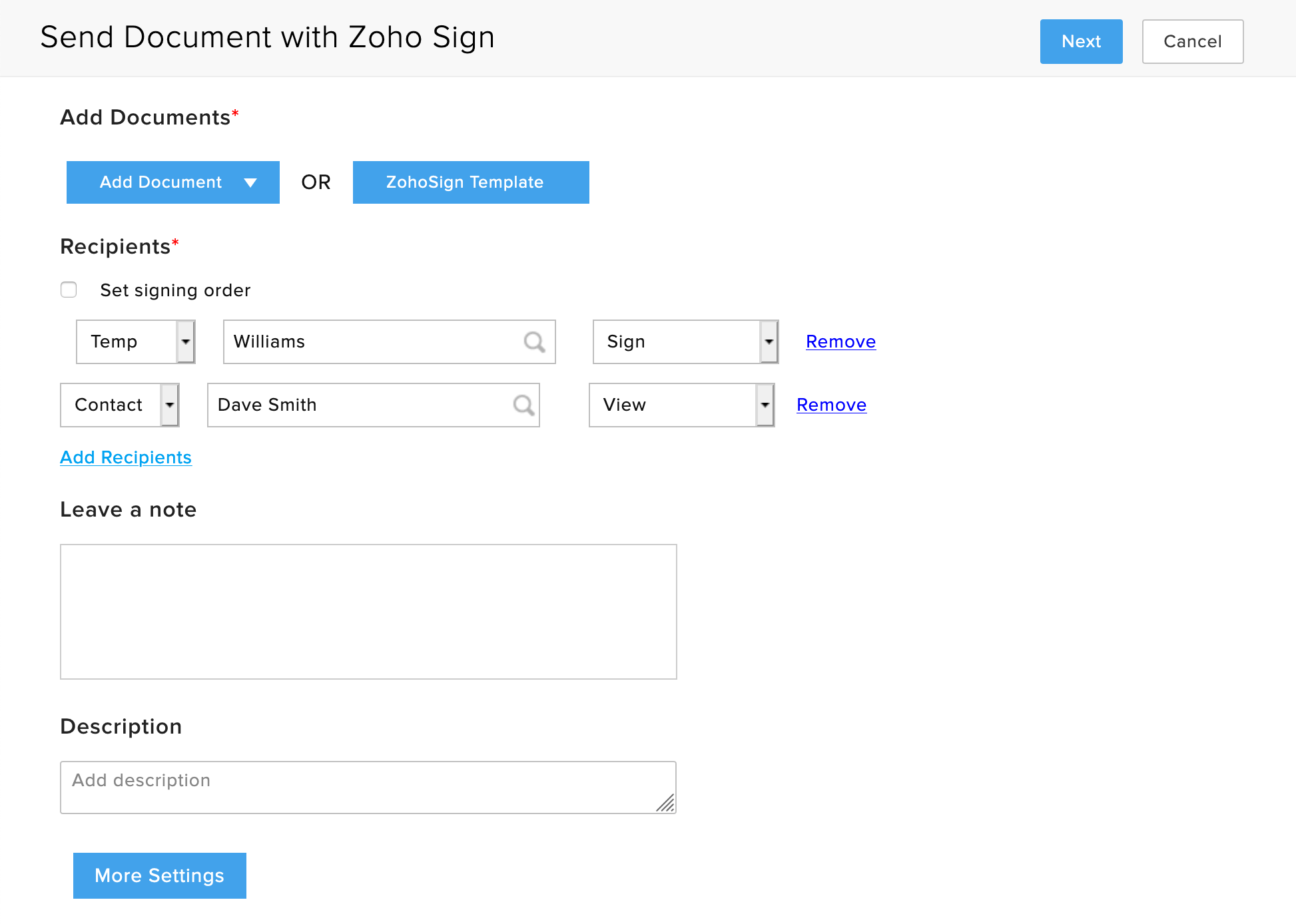Click the Next button
This screenshot has height=924, width=1296.
click(1081, 41)
